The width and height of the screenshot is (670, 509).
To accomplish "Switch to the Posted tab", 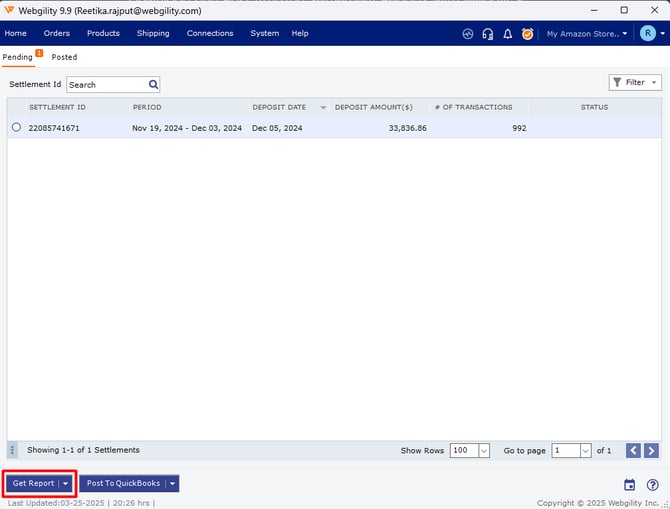I will (x=64, y=57).
